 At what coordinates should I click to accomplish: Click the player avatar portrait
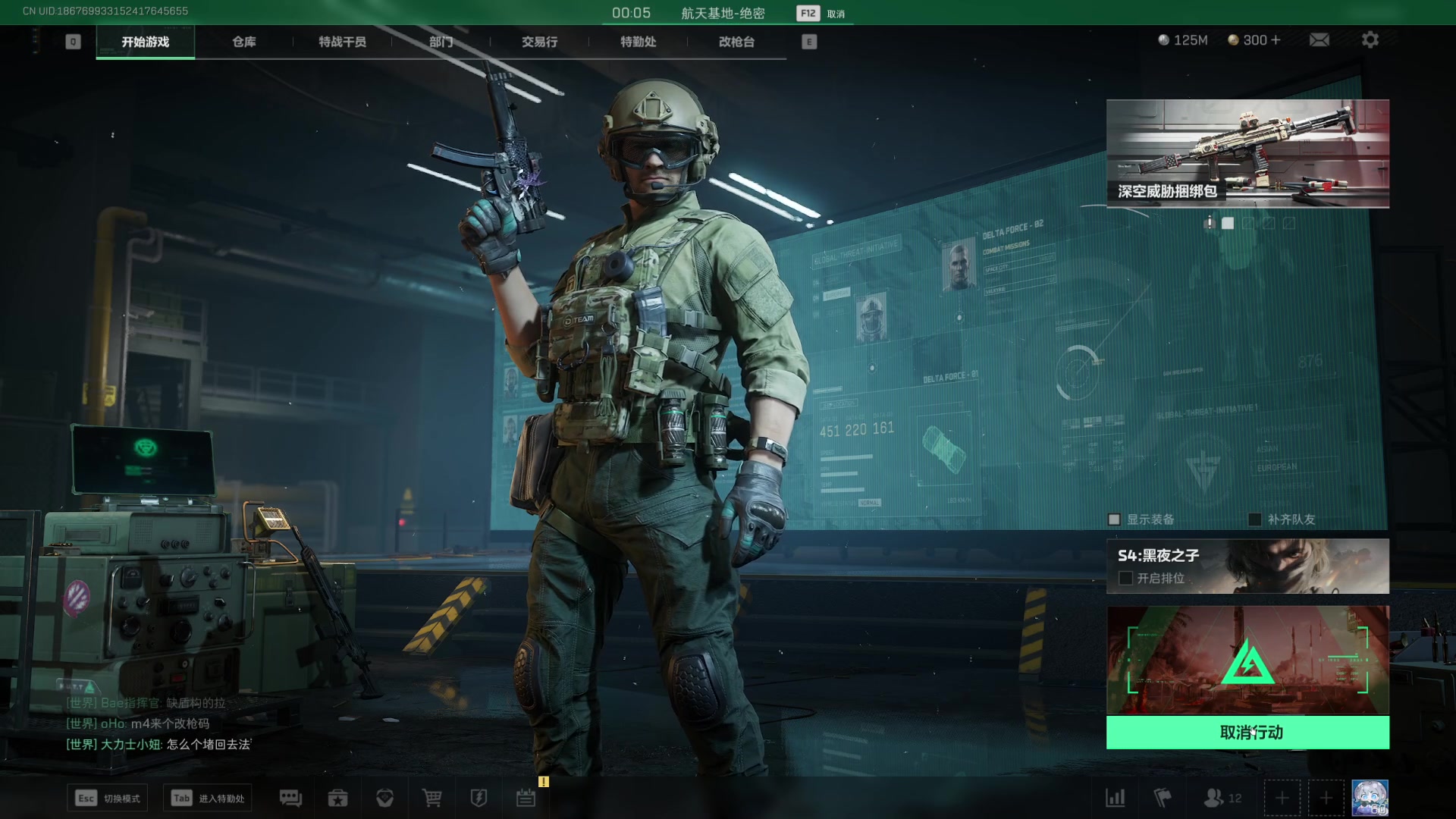[1370, 798]
